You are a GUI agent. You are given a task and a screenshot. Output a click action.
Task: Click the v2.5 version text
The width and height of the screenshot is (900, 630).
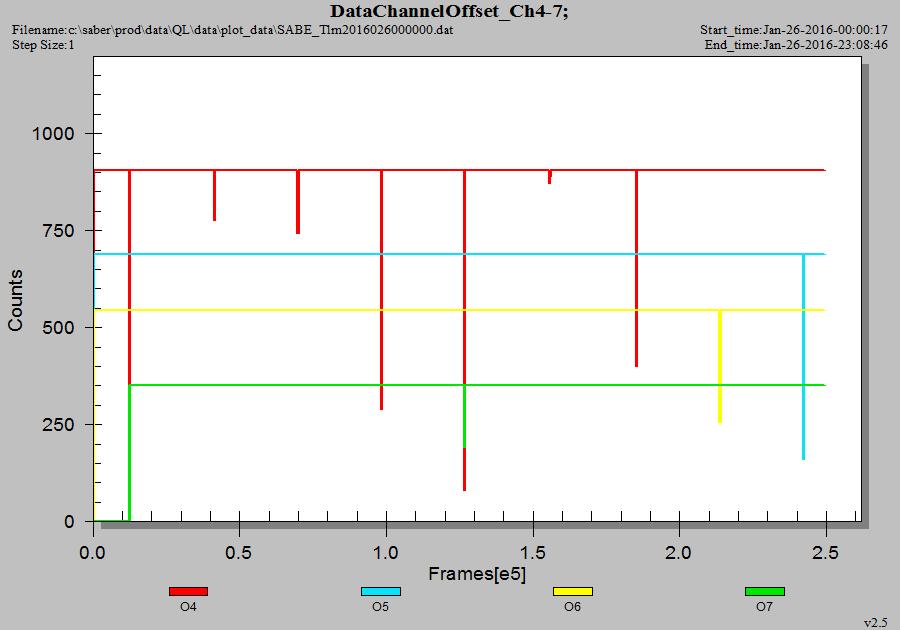click(x=876, y=623)
